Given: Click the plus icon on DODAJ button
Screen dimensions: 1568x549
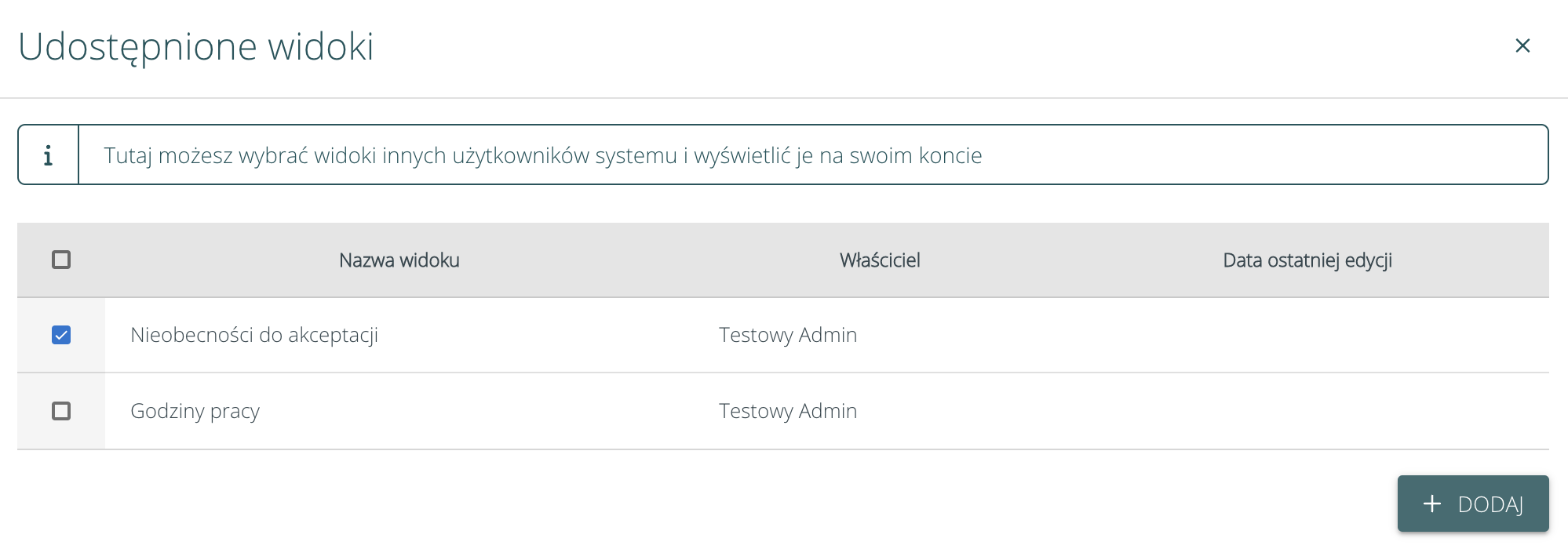Looking at the screenshot, I should 1432,504.
